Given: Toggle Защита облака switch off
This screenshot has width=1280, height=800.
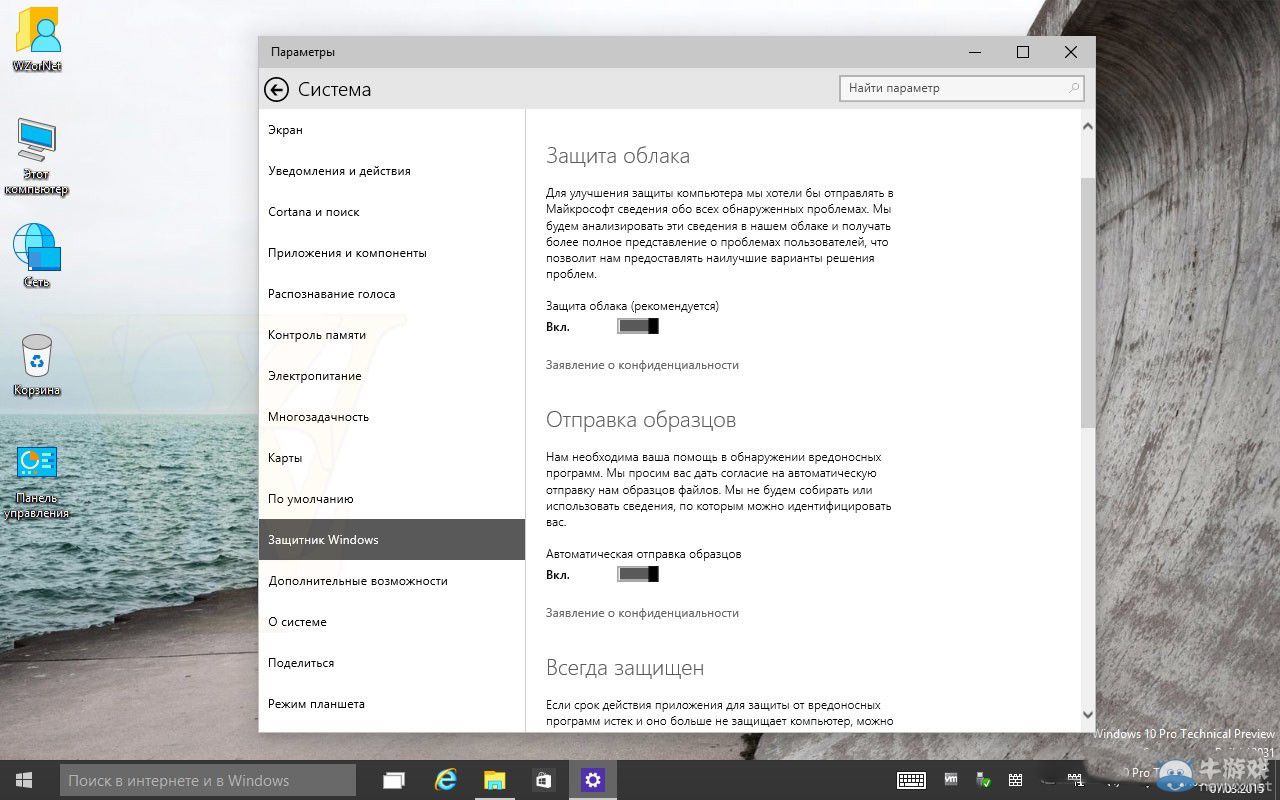Looking at the screenshot, I should [638, 326].
